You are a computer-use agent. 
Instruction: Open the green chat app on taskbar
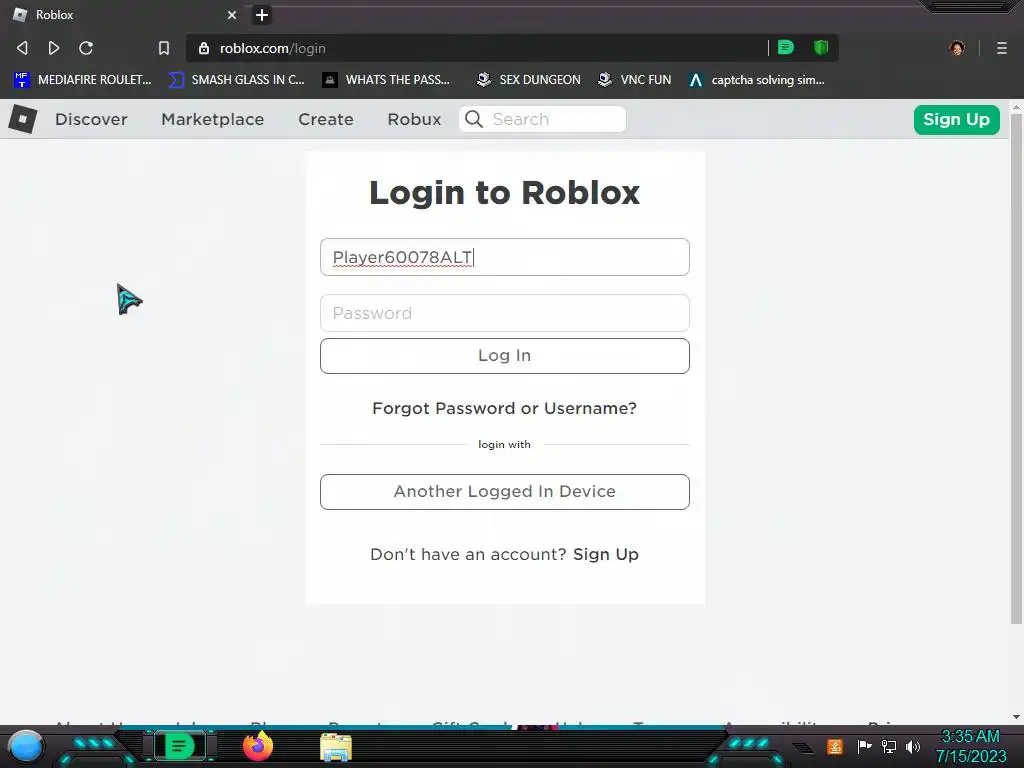[x=179, y=746]
